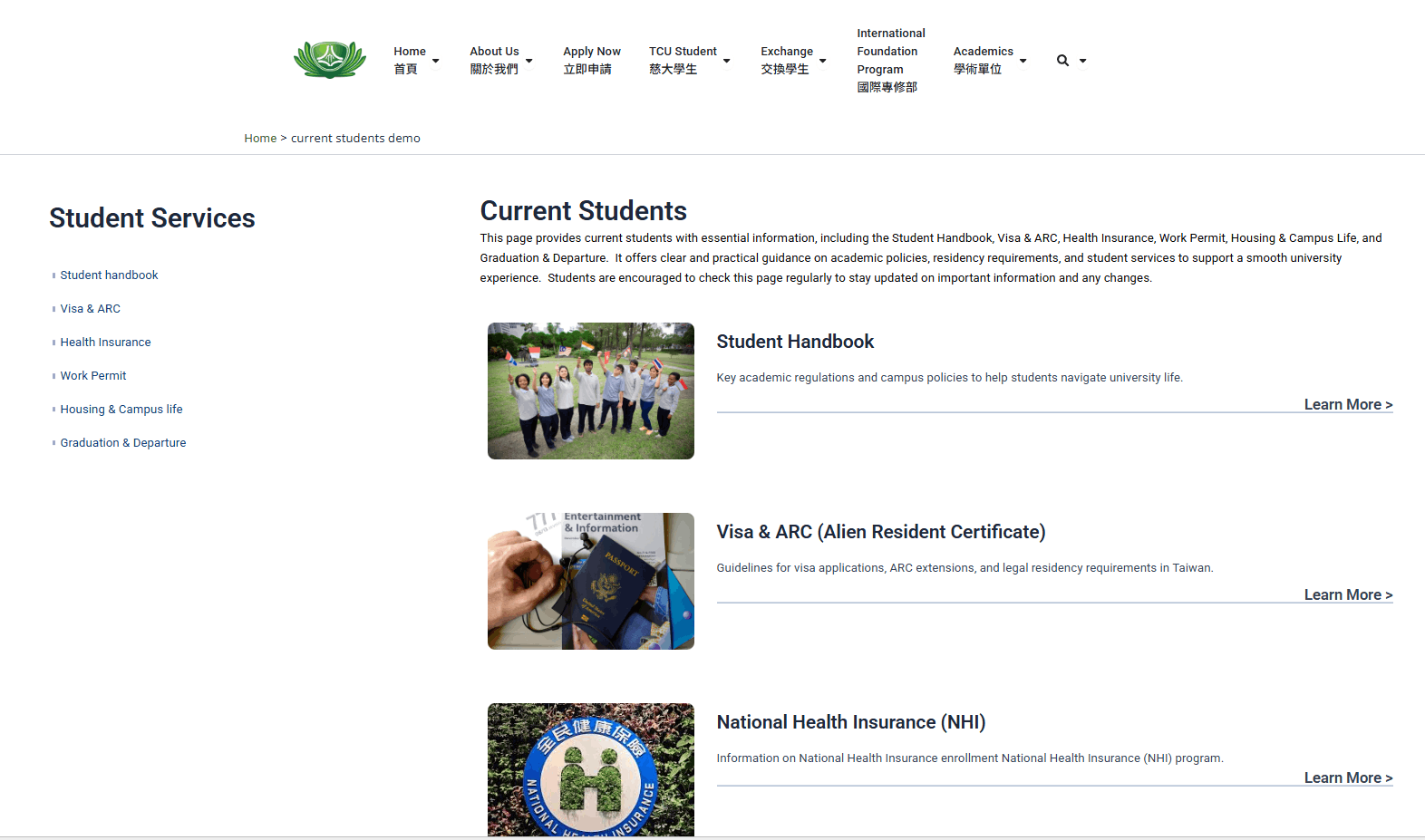Screen dimensions: 1425x840
Task: Open Graduation & Departure sidebar link
Action: tap(123, 442)
